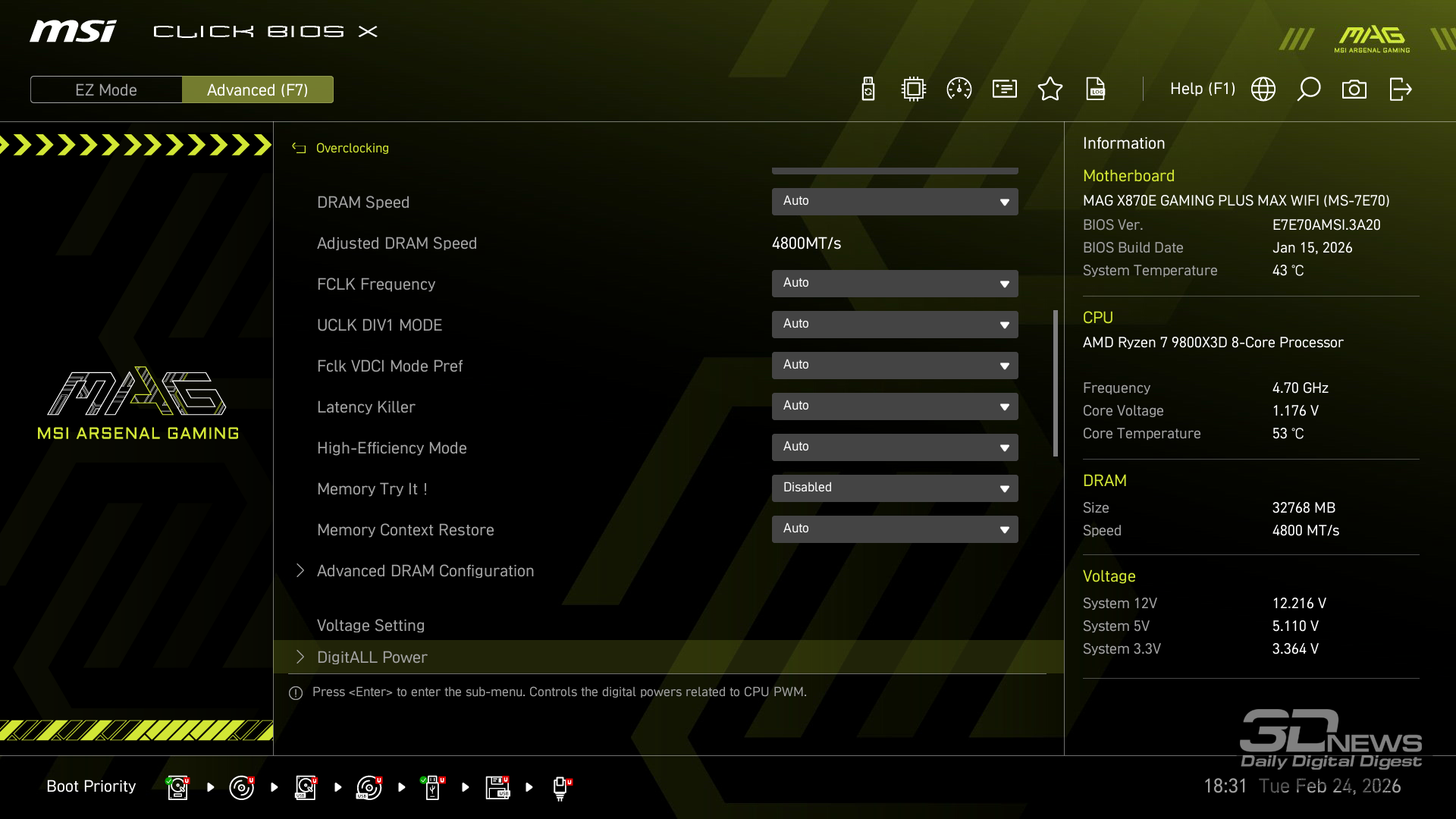Open the CPU chip icon in toolbar
Screen dimensions: 1456x819
(x=914, y=89)
